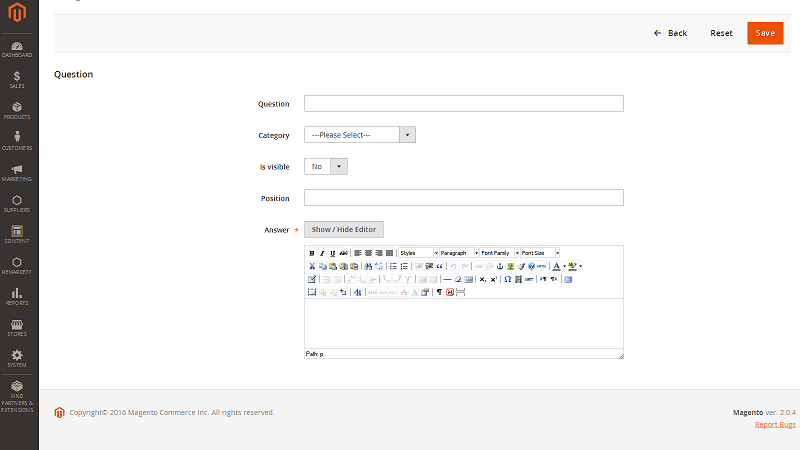Open the Reports icon in sidebar
The height and width of the screenshot is (450, 800).
click(17, 296)
